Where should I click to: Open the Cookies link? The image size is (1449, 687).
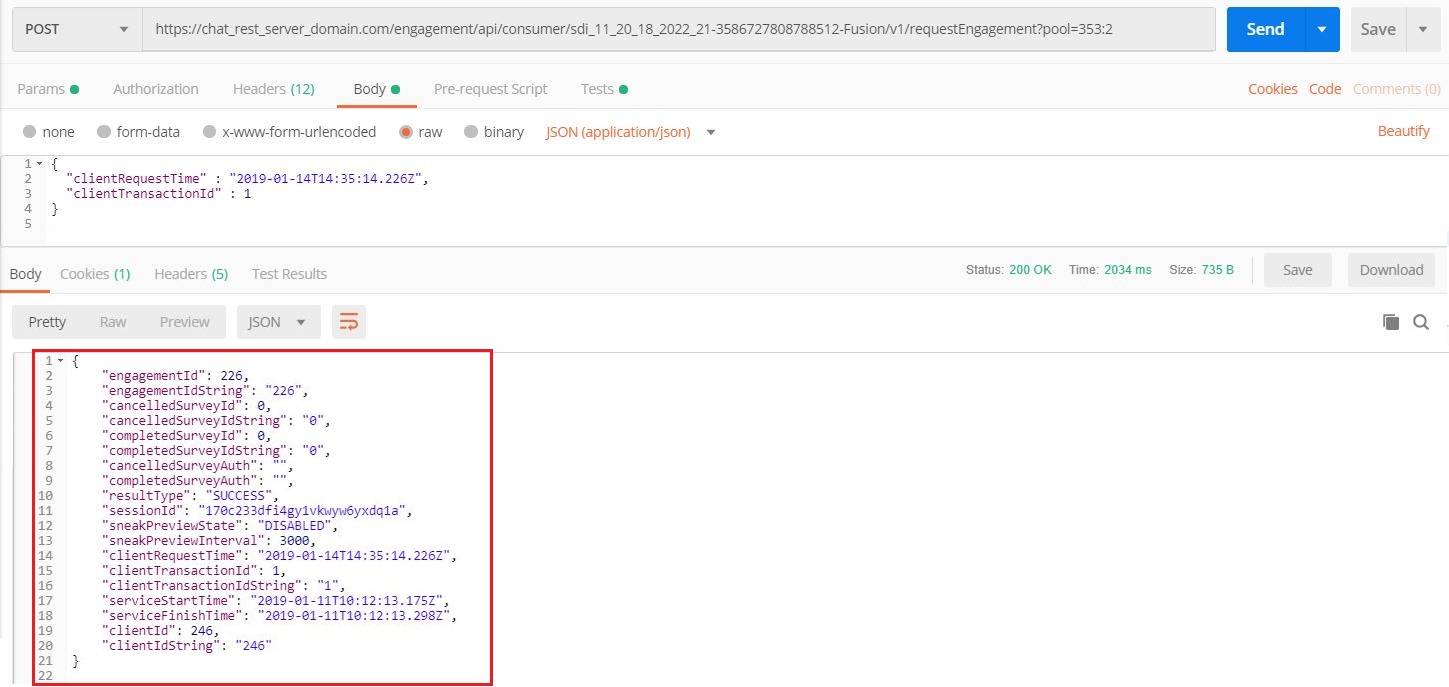[1273, 89]
